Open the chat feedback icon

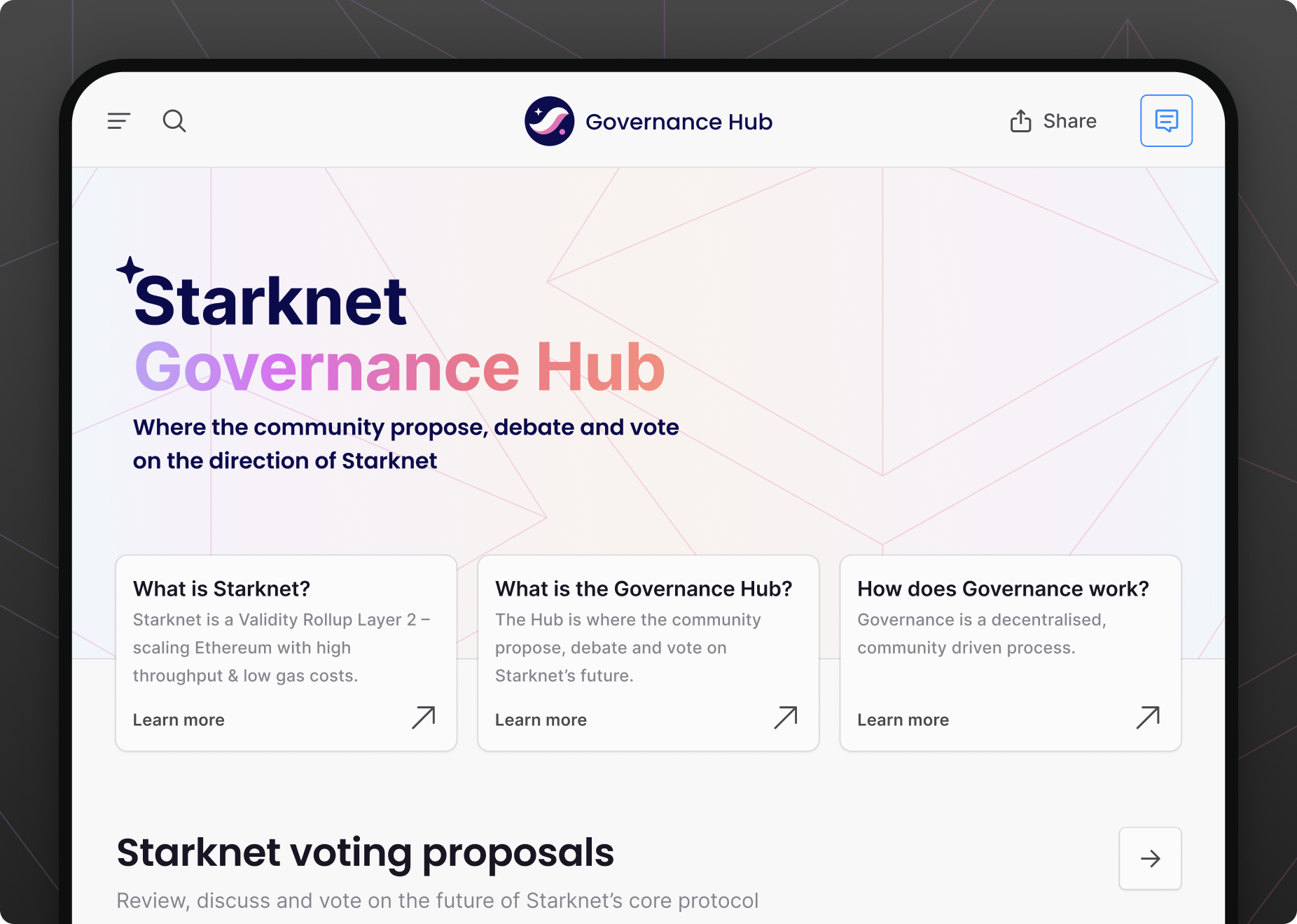[x=1166, y=120]
